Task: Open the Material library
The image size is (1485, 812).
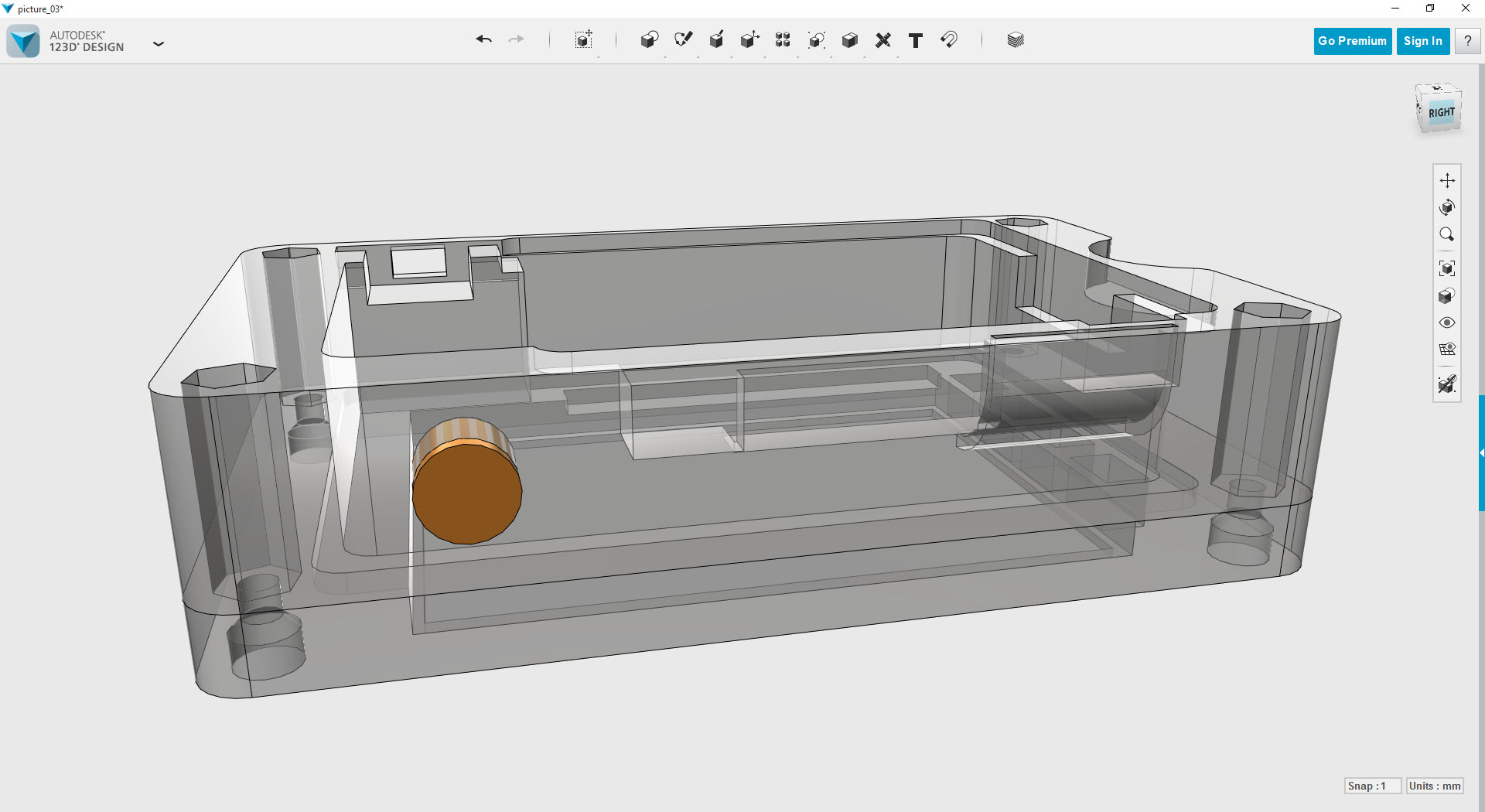Action: click(1016, 40)
